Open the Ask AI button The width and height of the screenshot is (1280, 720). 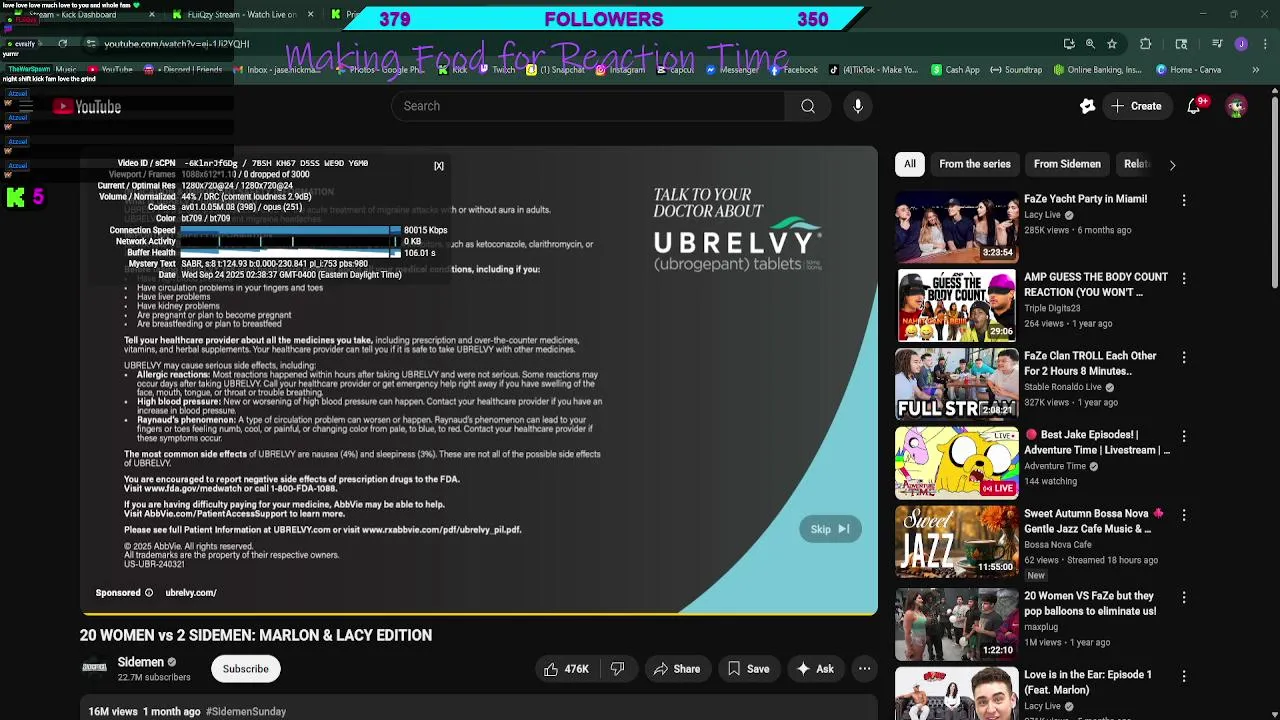pyautogui.click(x=815, y=669)
